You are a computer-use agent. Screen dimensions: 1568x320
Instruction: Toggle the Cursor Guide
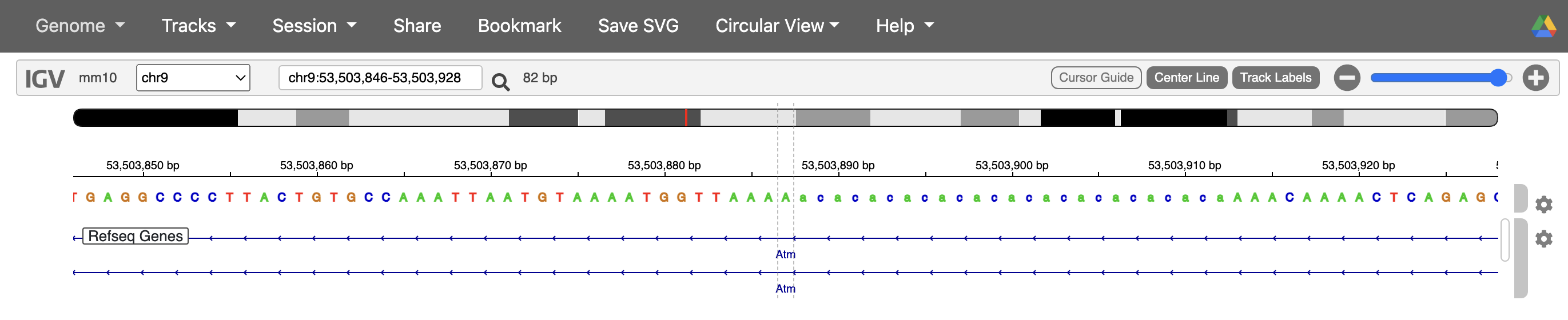(x=1095, y=78)
